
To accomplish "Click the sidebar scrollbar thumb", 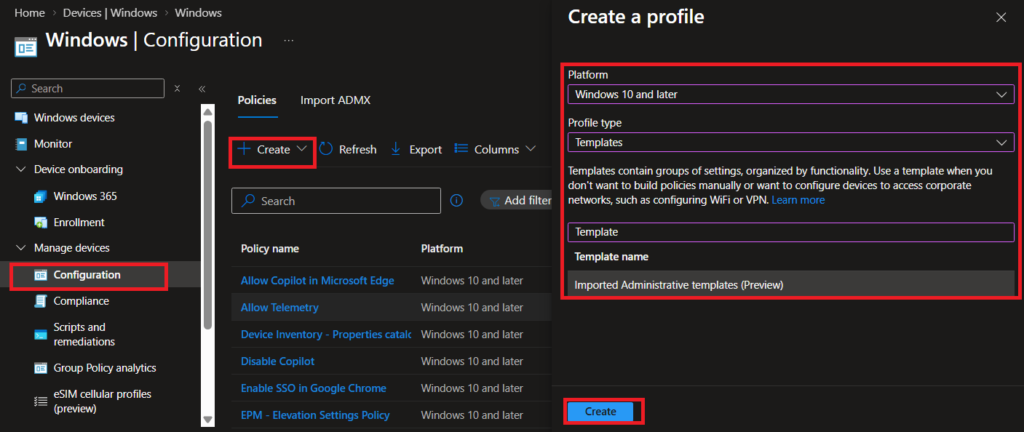I will coord(208,224).
